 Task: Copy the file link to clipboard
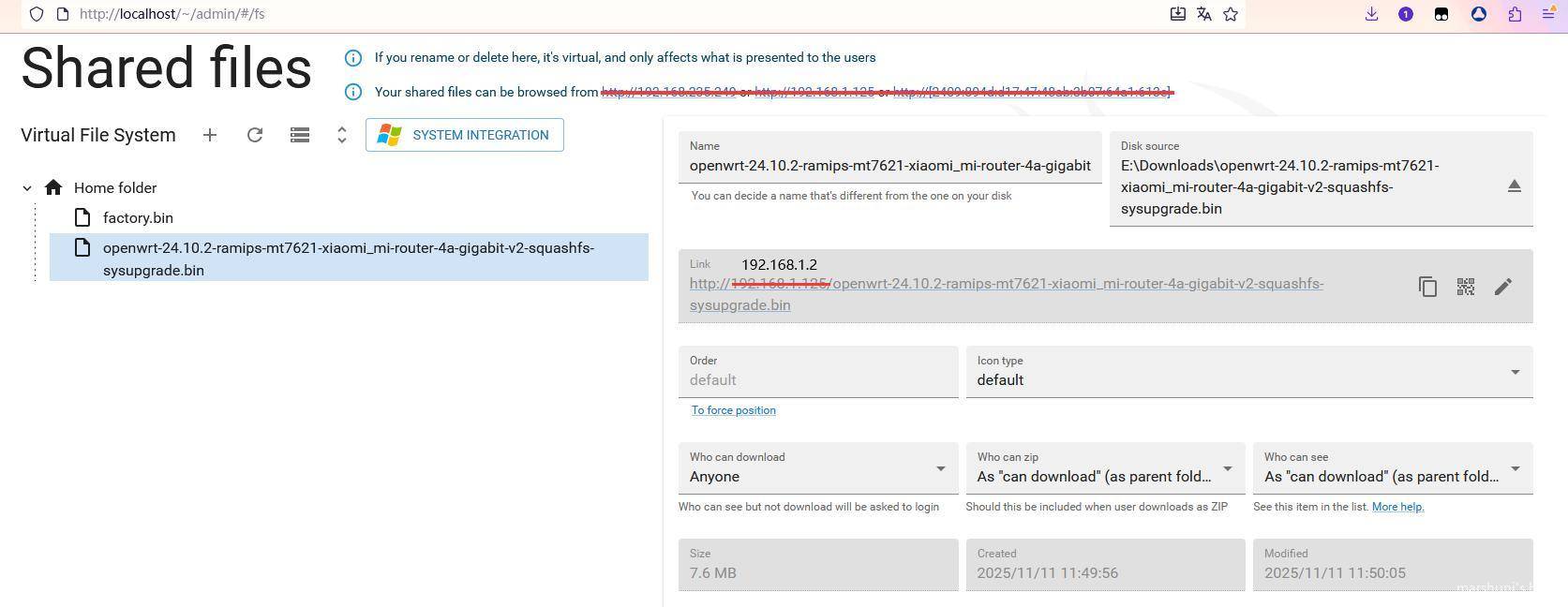point(1427,287)
